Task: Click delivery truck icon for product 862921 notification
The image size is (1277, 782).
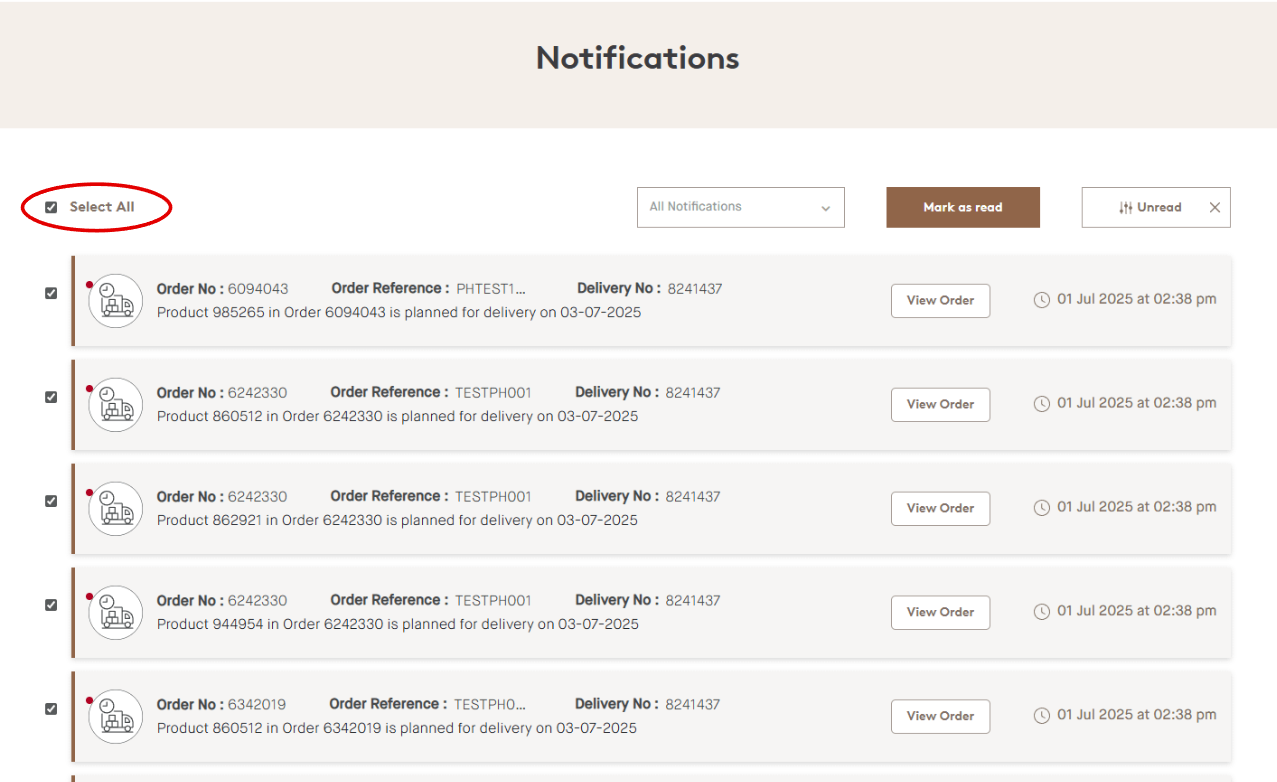Action: [x=116, y=509]
